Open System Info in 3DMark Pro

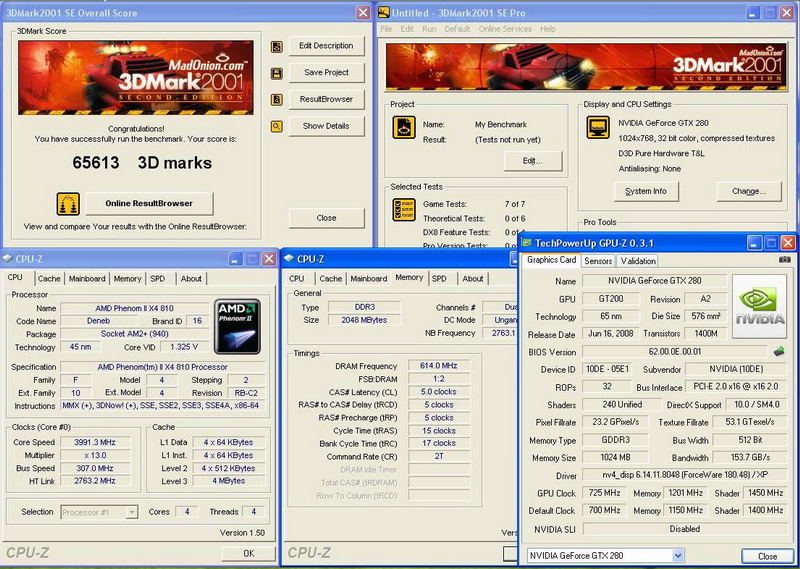pyautogui.click(x=646, y=191)
